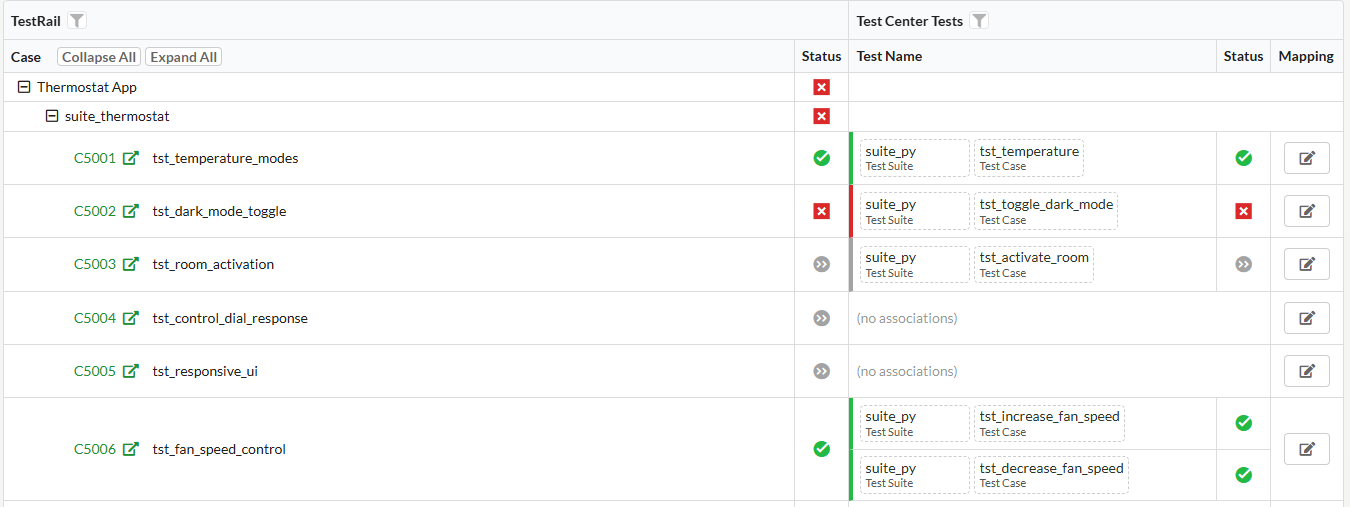Select the tst_increase_fan_speed test case tag
The image size is (1350, 507).
(1049, 423)
